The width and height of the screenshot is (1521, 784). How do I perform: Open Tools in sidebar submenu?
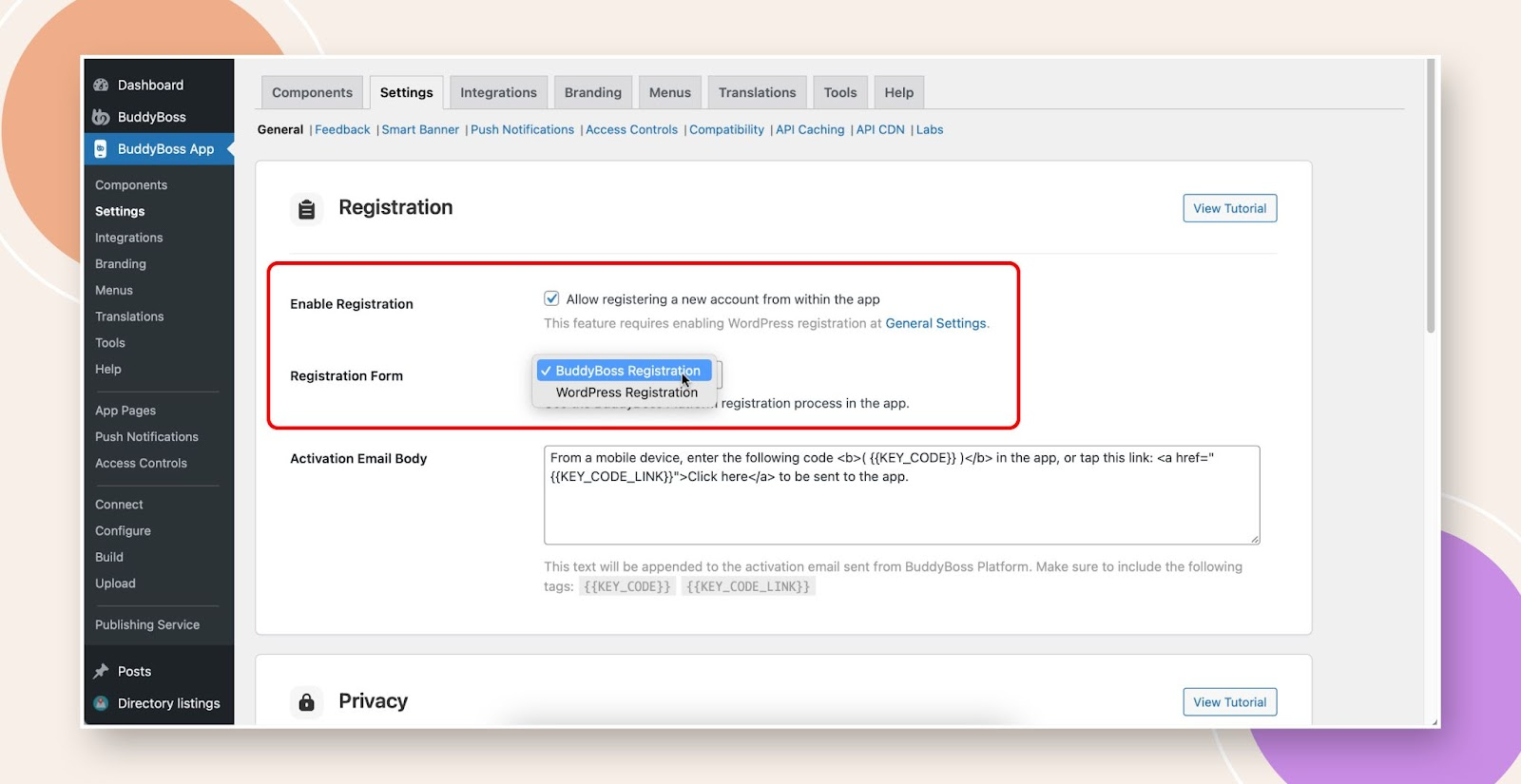[110, 343]
